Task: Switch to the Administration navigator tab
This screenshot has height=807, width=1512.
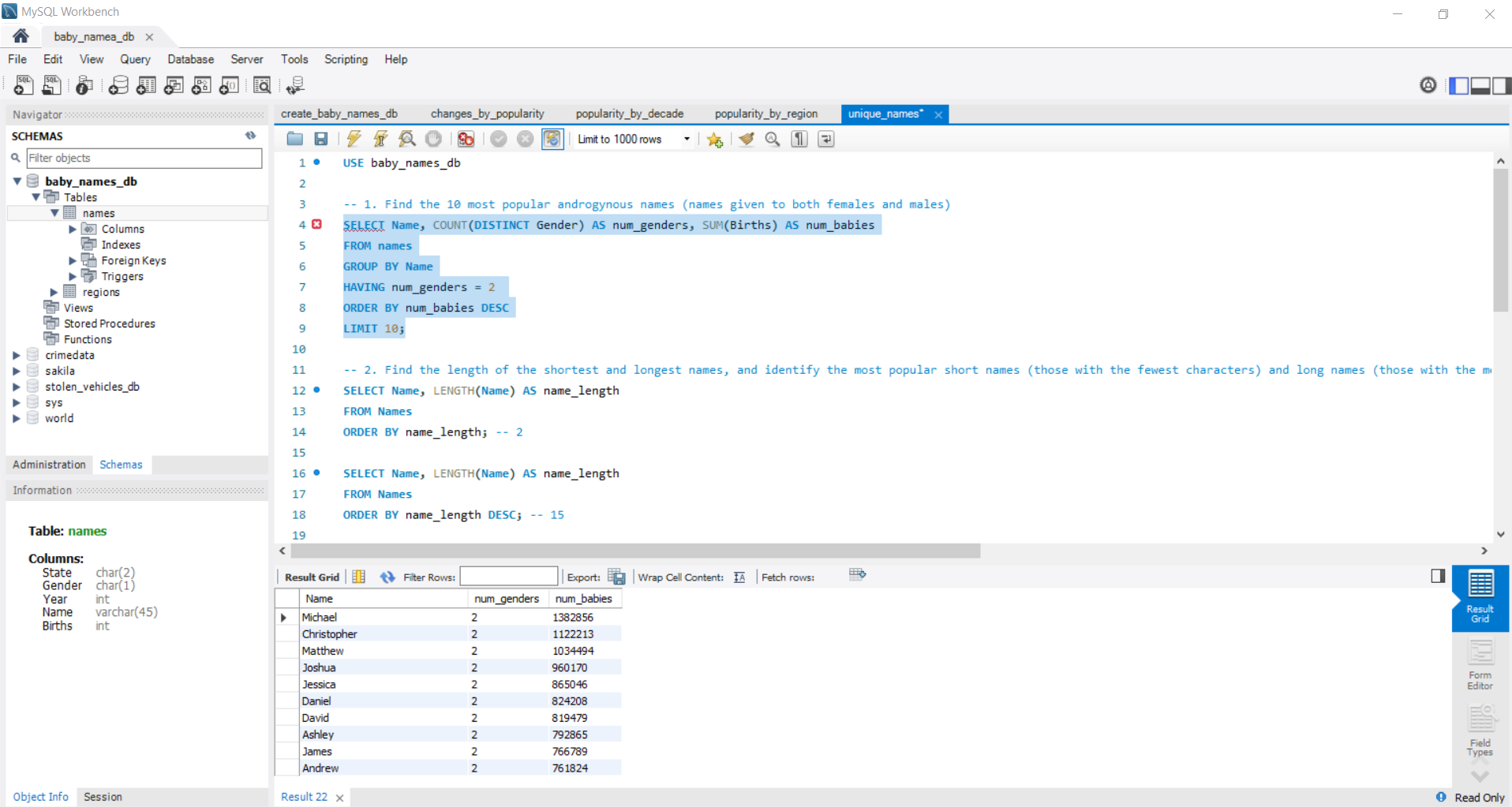Action: coord(49,465)
